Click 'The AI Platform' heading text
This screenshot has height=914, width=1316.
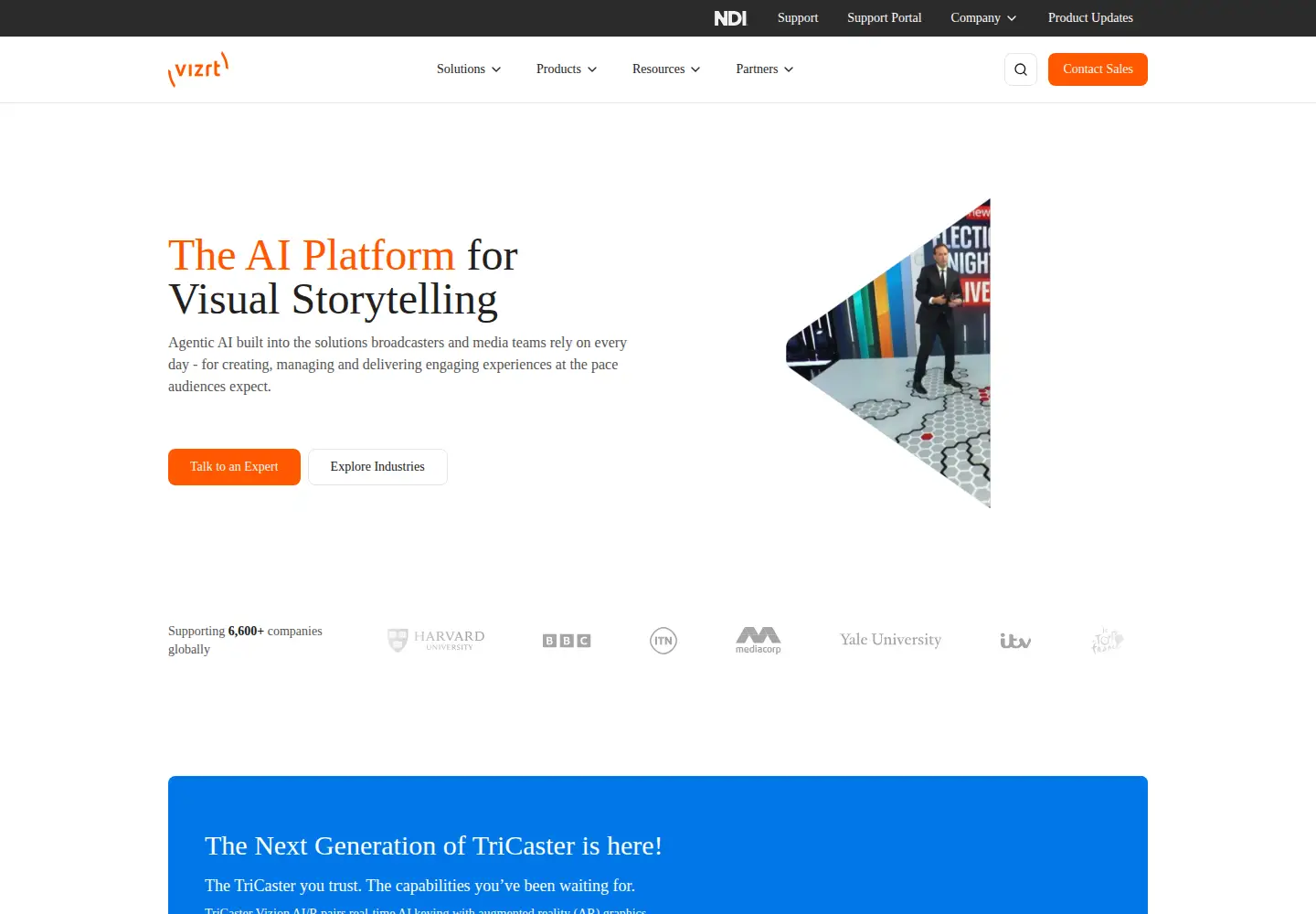312,255
